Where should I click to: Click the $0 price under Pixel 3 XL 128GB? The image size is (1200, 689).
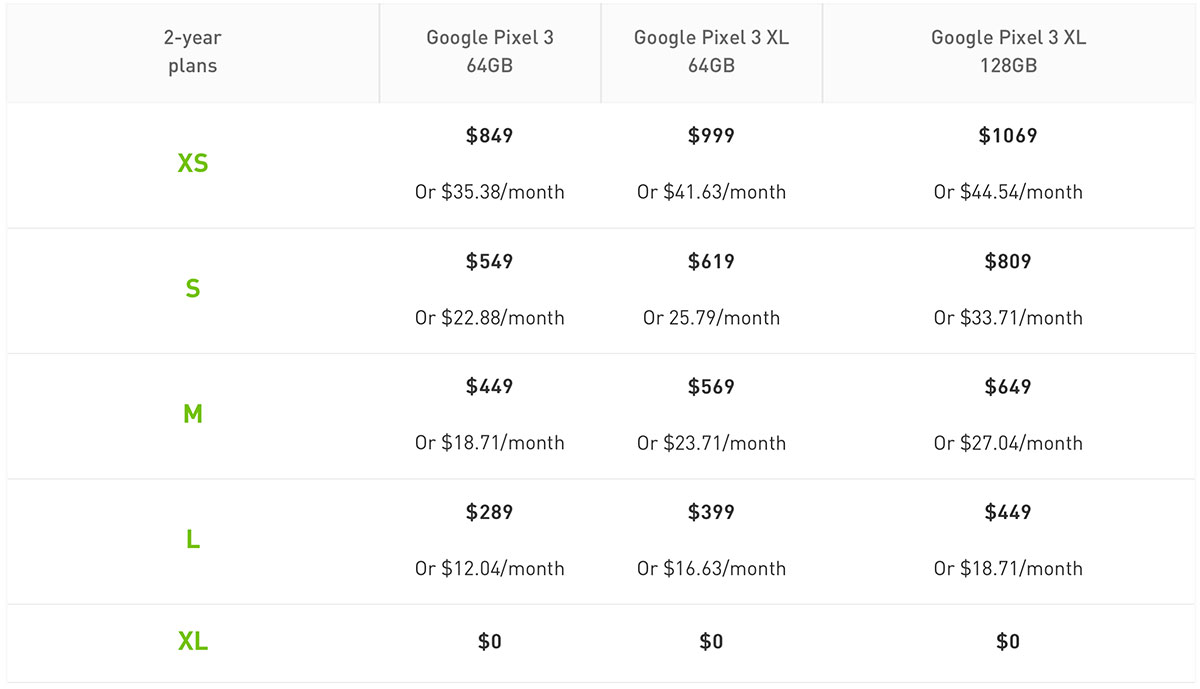pos(1008,642)
